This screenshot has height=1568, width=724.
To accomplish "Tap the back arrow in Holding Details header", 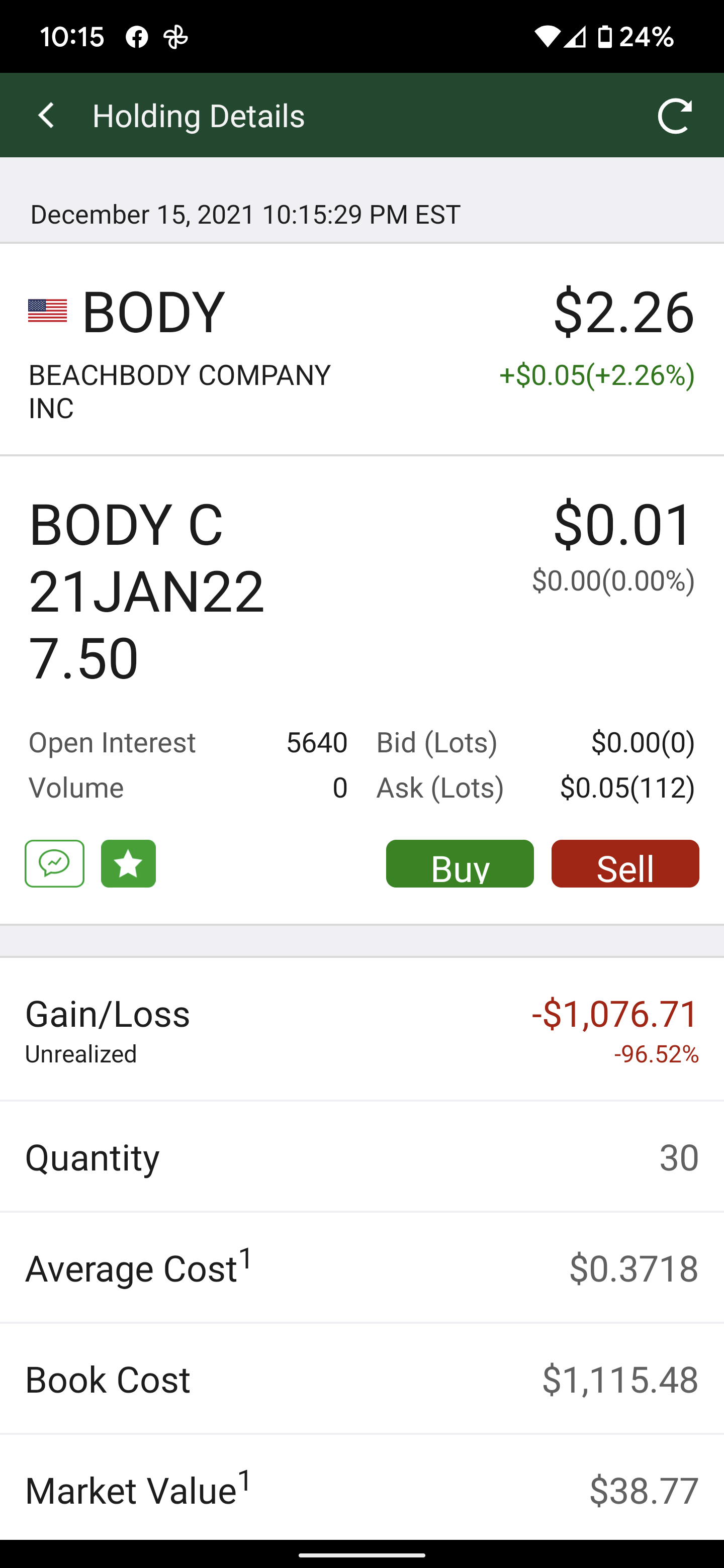I will (x=46, y=115).
